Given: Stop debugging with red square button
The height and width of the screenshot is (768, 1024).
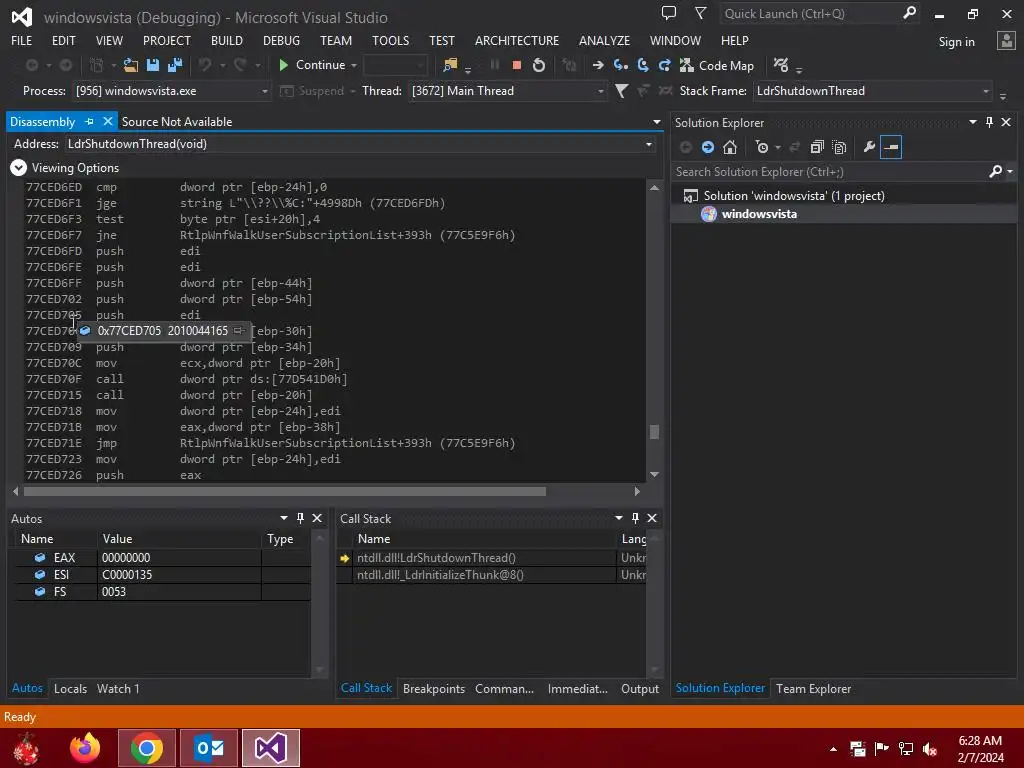Looking at the screenshot, I should pos(517,65).
